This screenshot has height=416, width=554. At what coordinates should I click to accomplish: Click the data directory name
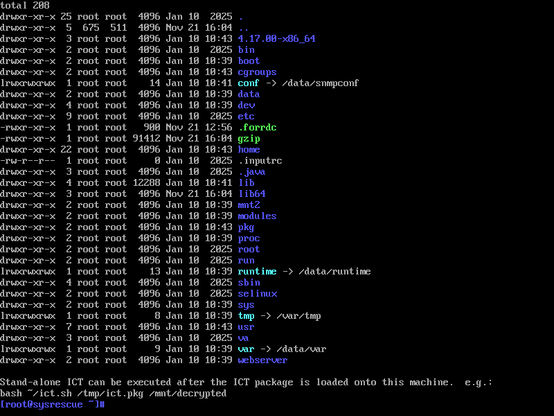tap(249, 94)
